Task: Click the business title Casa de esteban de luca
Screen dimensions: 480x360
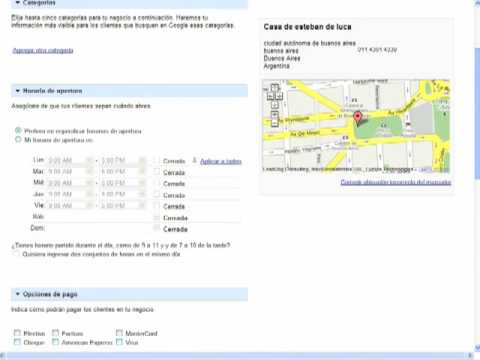Action: 307,27
